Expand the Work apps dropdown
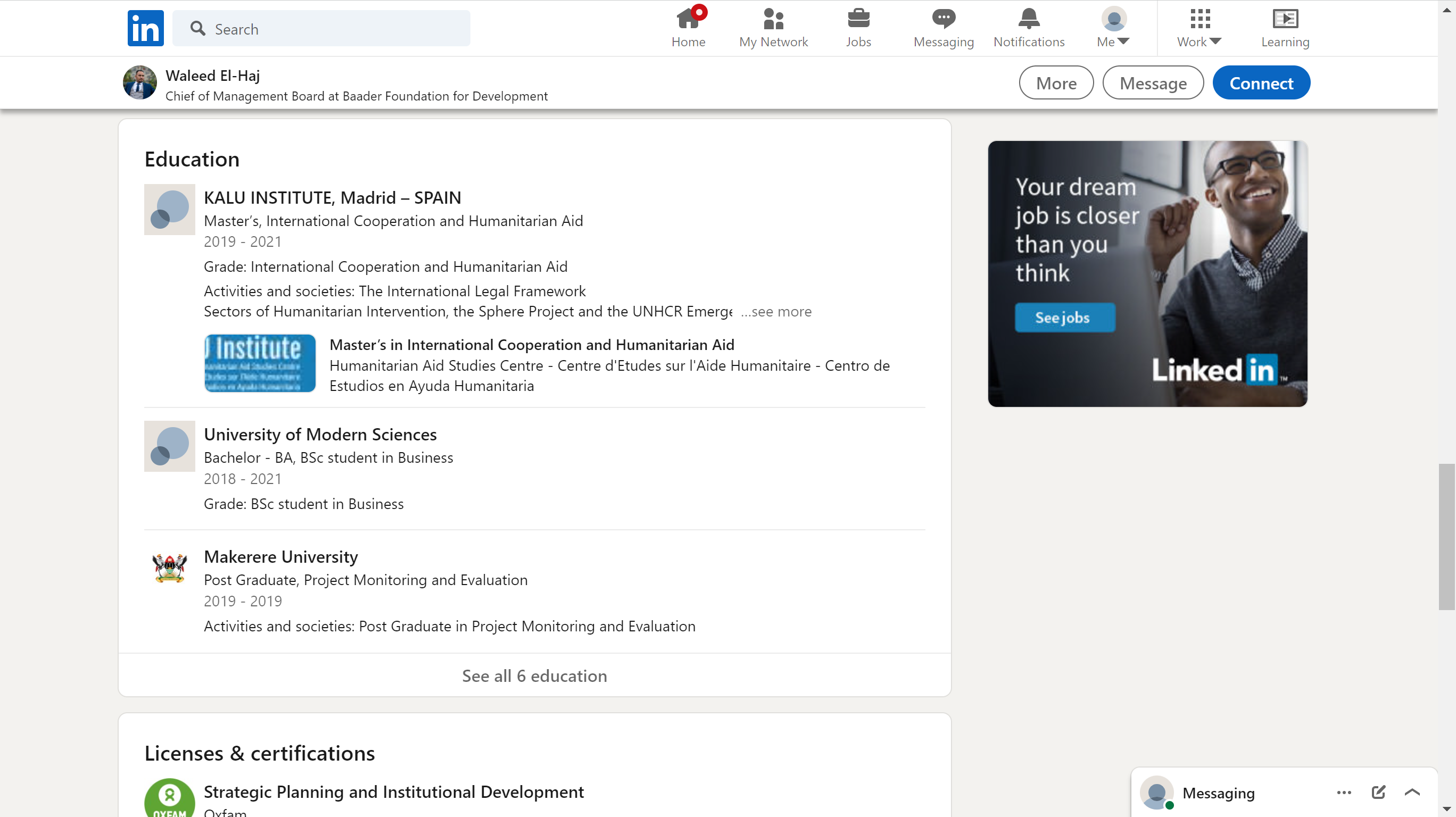 1199,28
